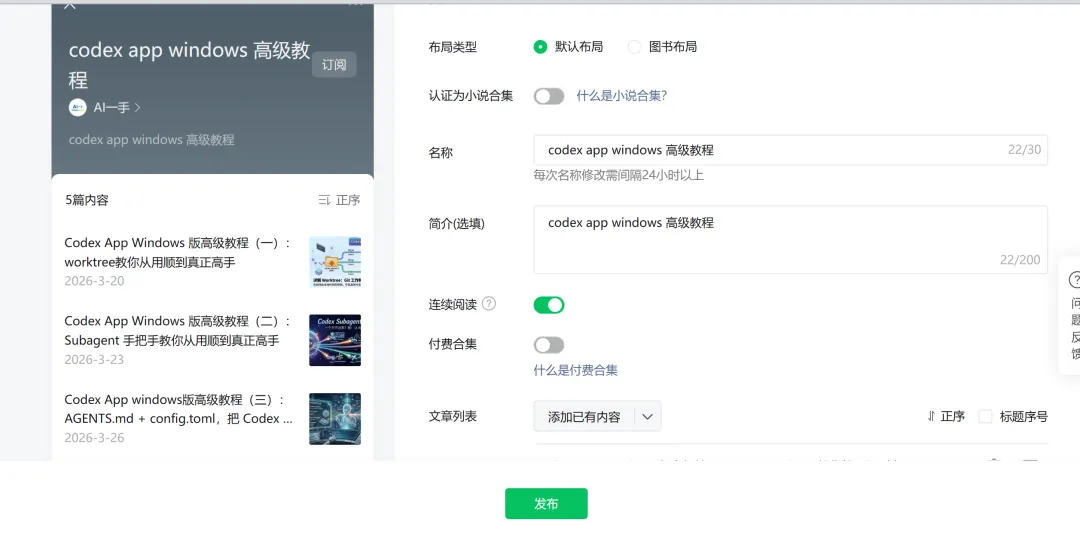Click the collection title in preview header

click(189, 65)
